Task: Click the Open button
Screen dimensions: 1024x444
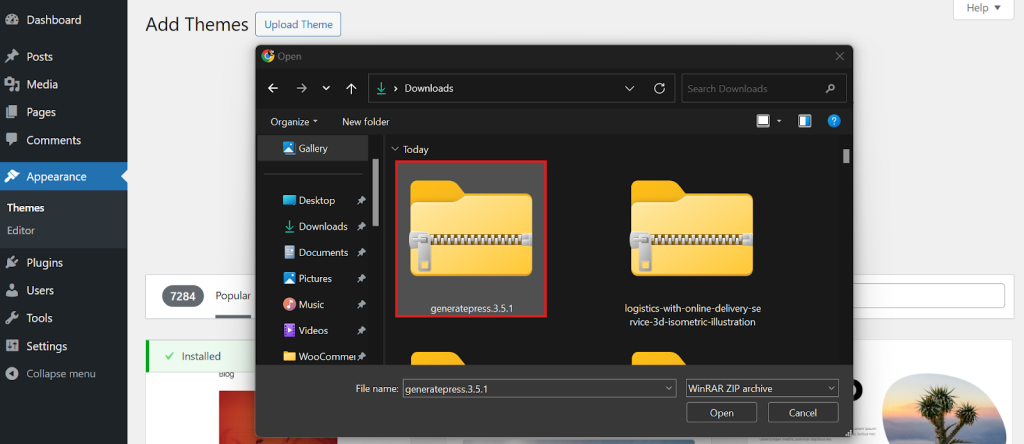Action: 722,412
